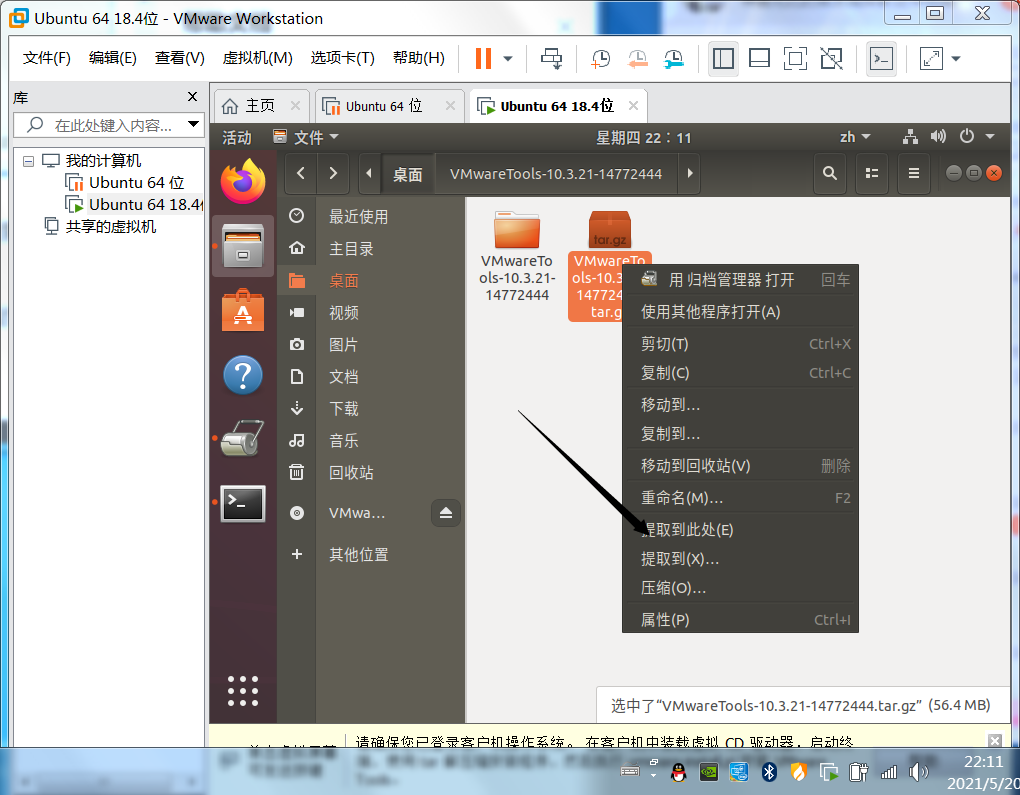Choose 重命名(M)… from context menu
This screenshot has width=1020, height=795.
[x=740, y=498]
